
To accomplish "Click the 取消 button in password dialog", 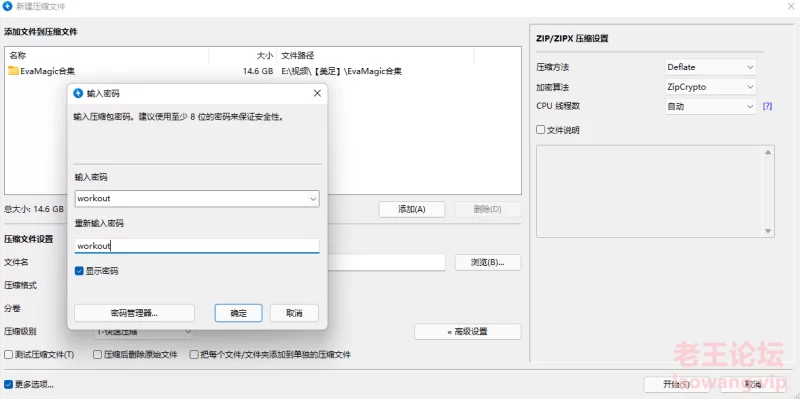I will point(294,313).
